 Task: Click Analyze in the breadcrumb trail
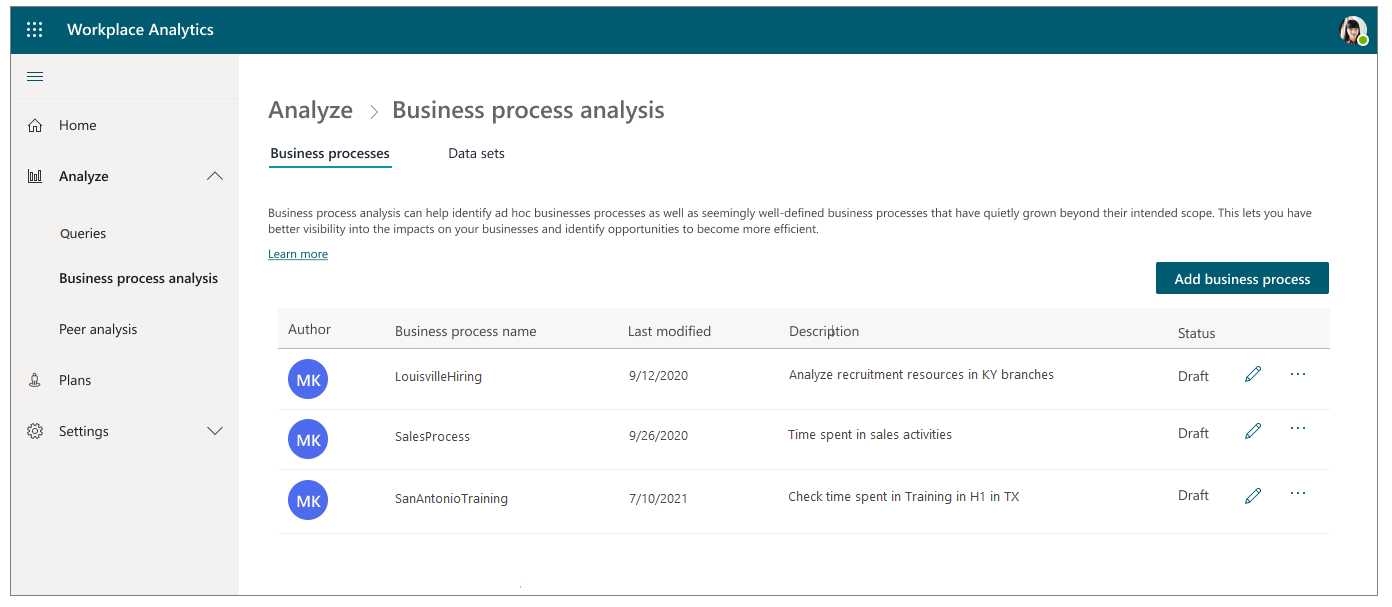pos(310,110)
